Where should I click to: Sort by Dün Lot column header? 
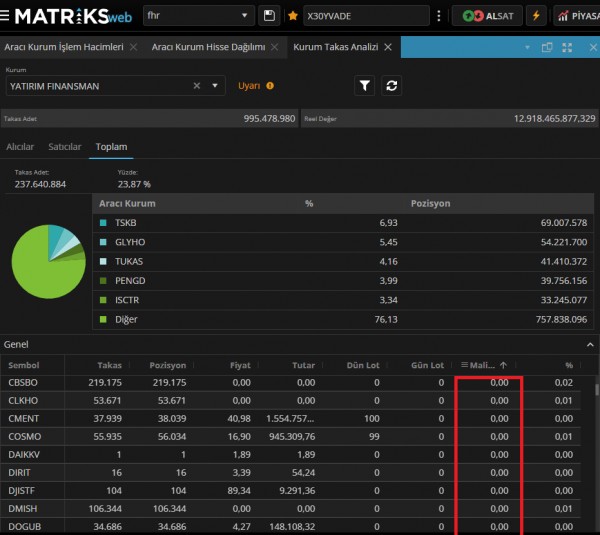pos(363,365)
